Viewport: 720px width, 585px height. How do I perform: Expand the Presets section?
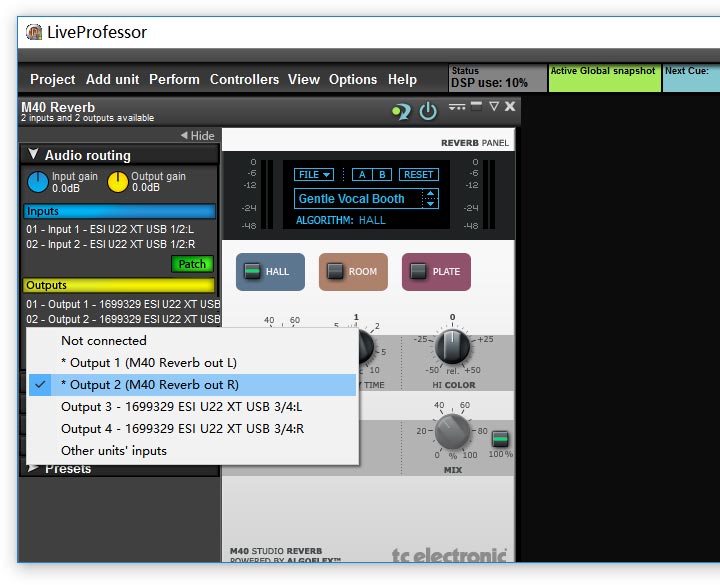tap(33, 468)
